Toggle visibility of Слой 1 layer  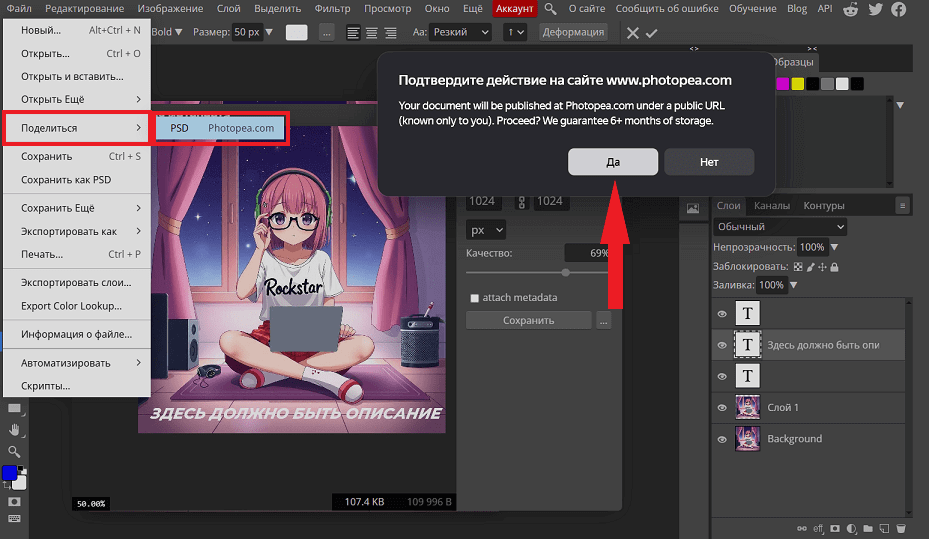[x=722, y=408]
